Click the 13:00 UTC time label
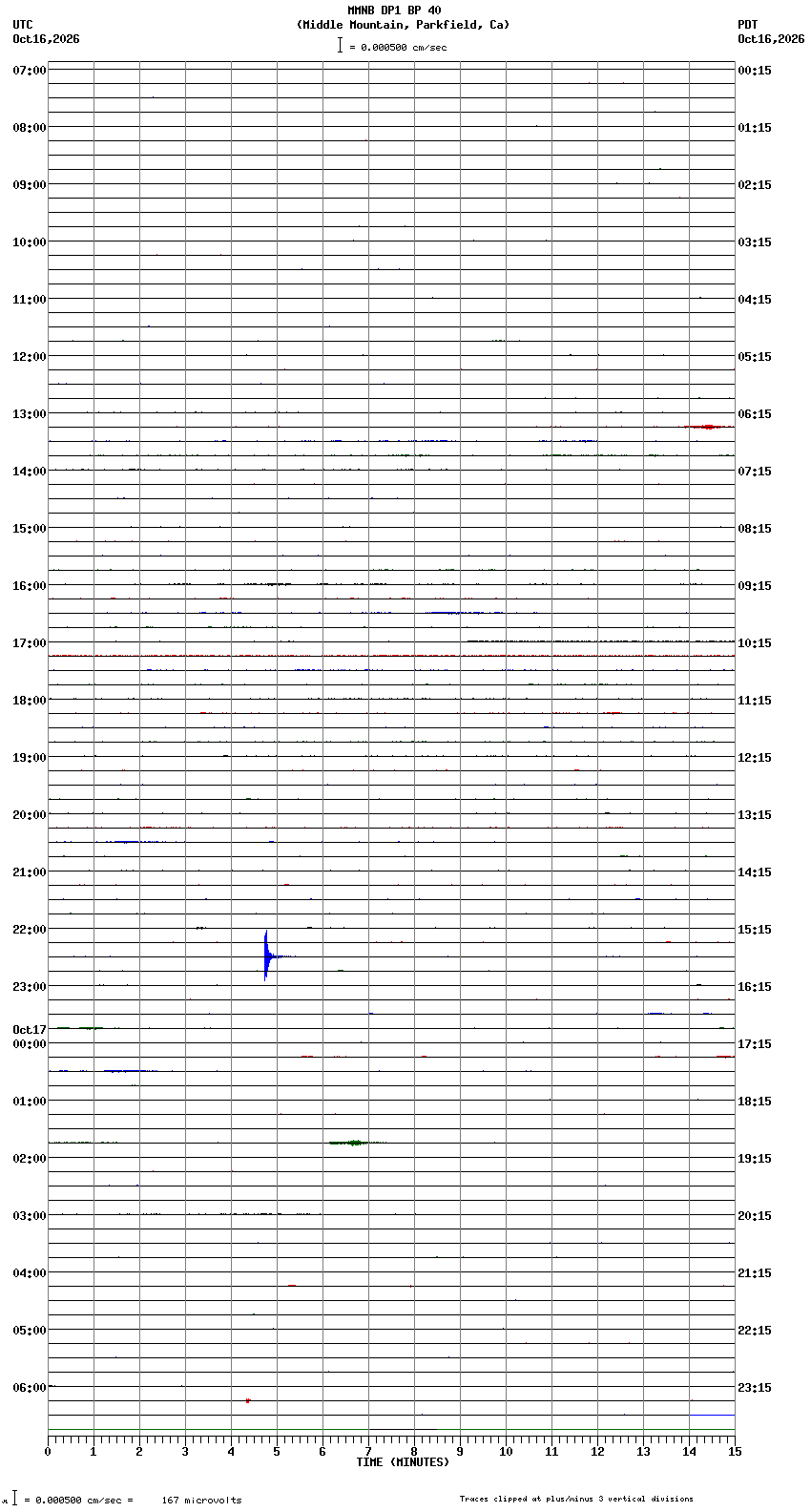Screen dimensions: 811x1512 [x=30, y=414]
